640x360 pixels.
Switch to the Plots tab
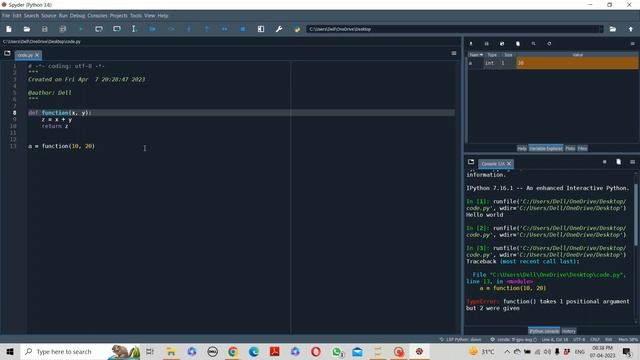point(570,149)
